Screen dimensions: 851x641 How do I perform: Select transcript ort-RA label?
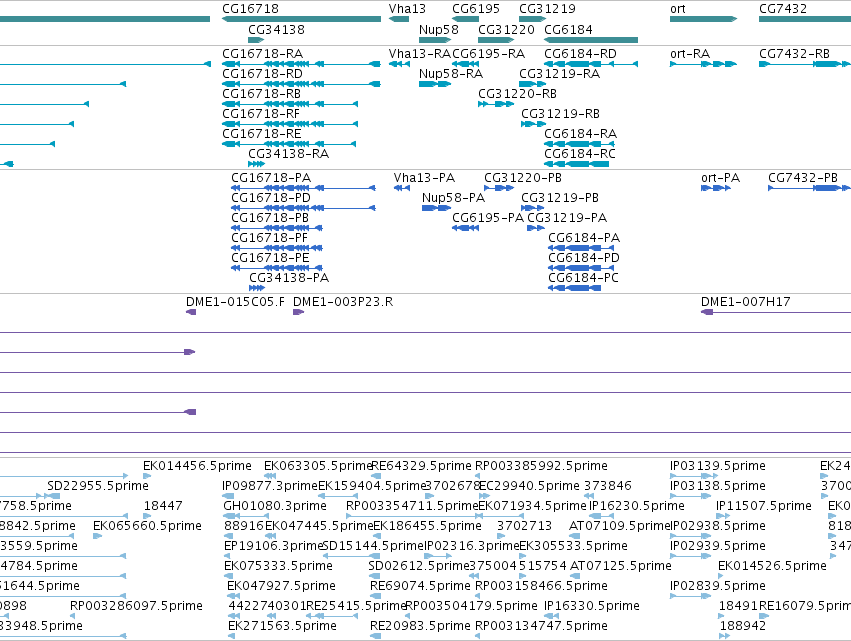pyautogui.click(x=690, y=54)
